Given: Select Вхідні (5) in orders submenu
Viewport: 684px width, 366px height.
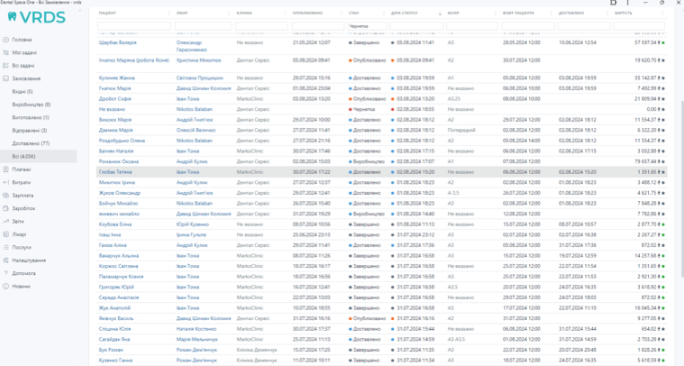Looking at the screenshot, I should pos(22,92).
